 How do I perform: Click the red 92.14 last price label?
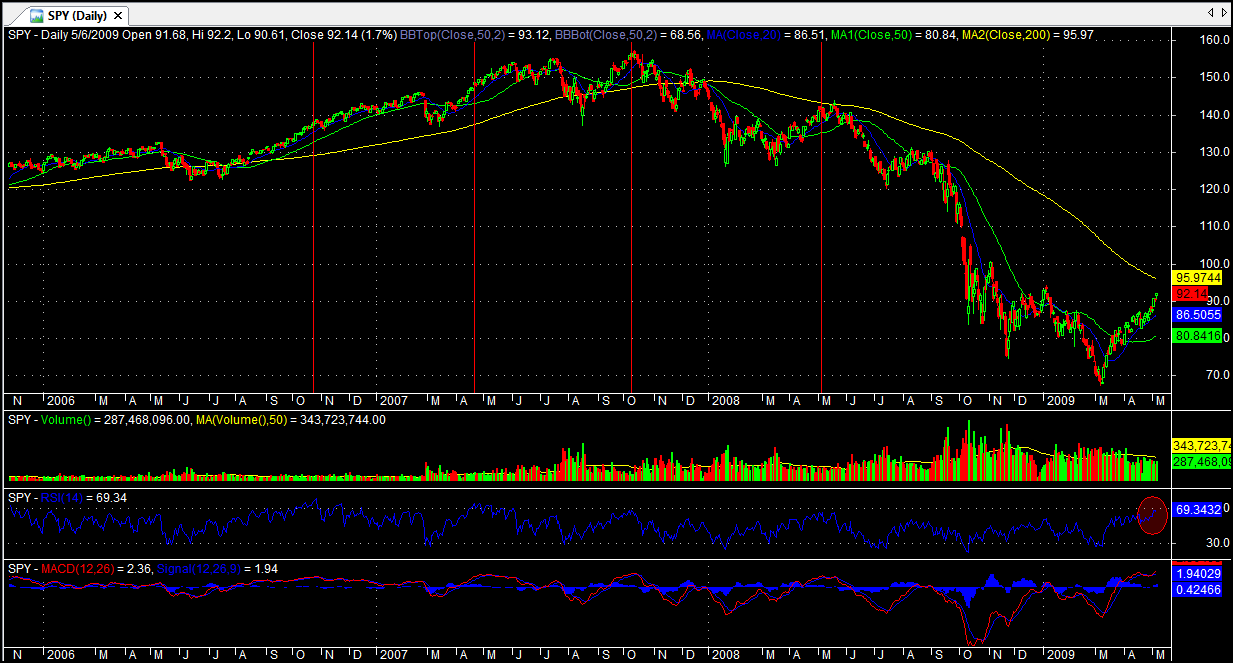1190,294
